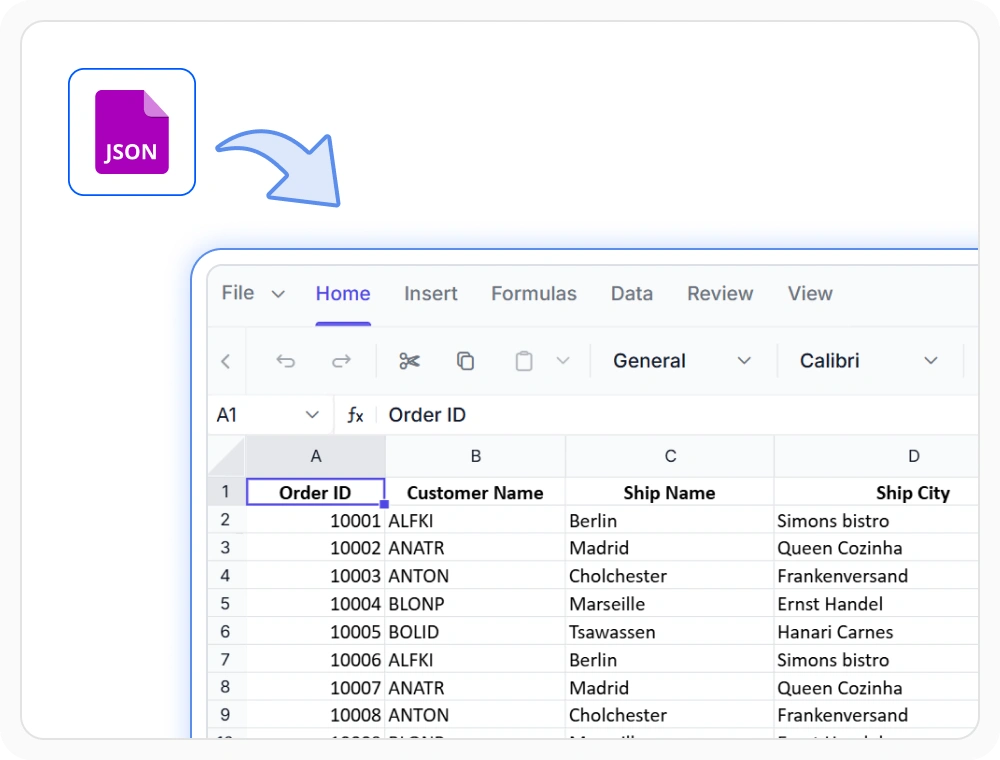Viewport: 1000px width, 760px height.
Task: Switch to the Data tab
Action: click(x=632, y=293)
